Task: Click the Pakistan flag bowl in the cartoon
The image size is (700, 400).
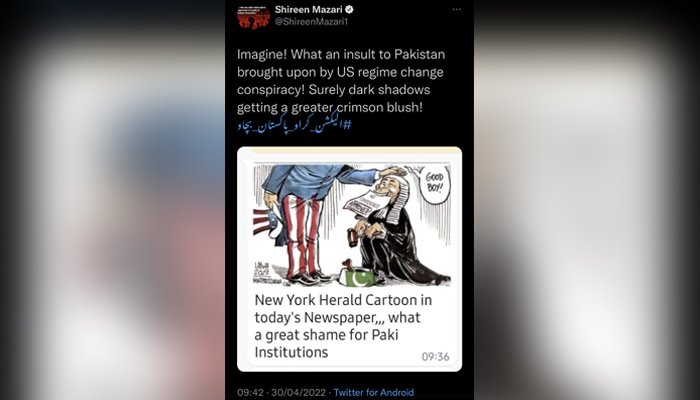Action: point(356,275)
